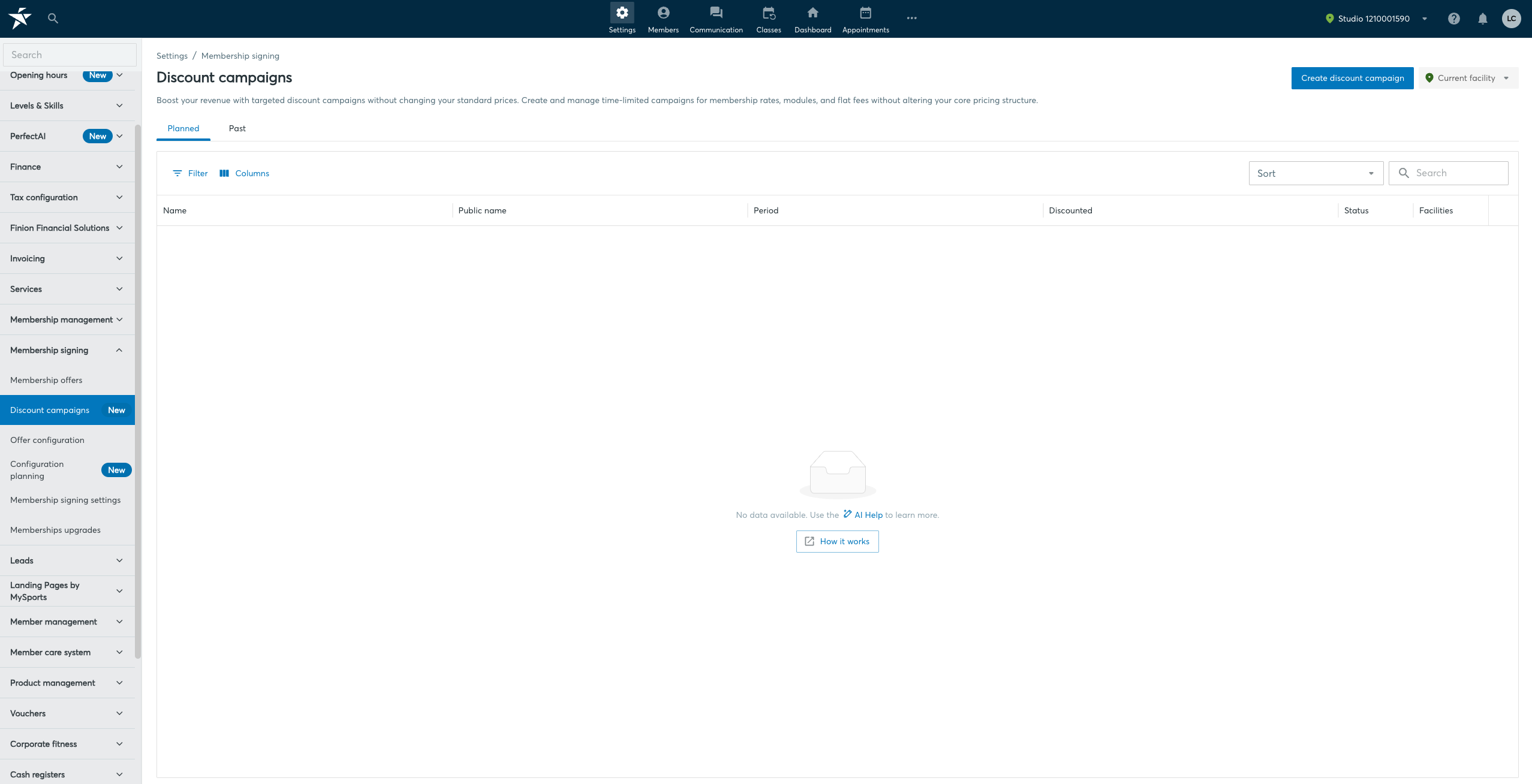Expand the Cash registers section
Screen dimensions: 1532x784
tap(67, 773)
